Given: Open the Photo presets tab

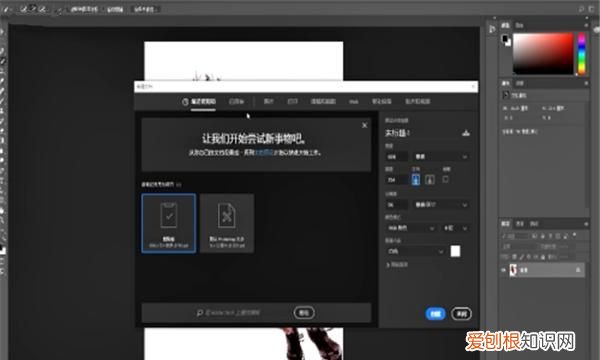Looking at the screenshot, I should (269, 101).
